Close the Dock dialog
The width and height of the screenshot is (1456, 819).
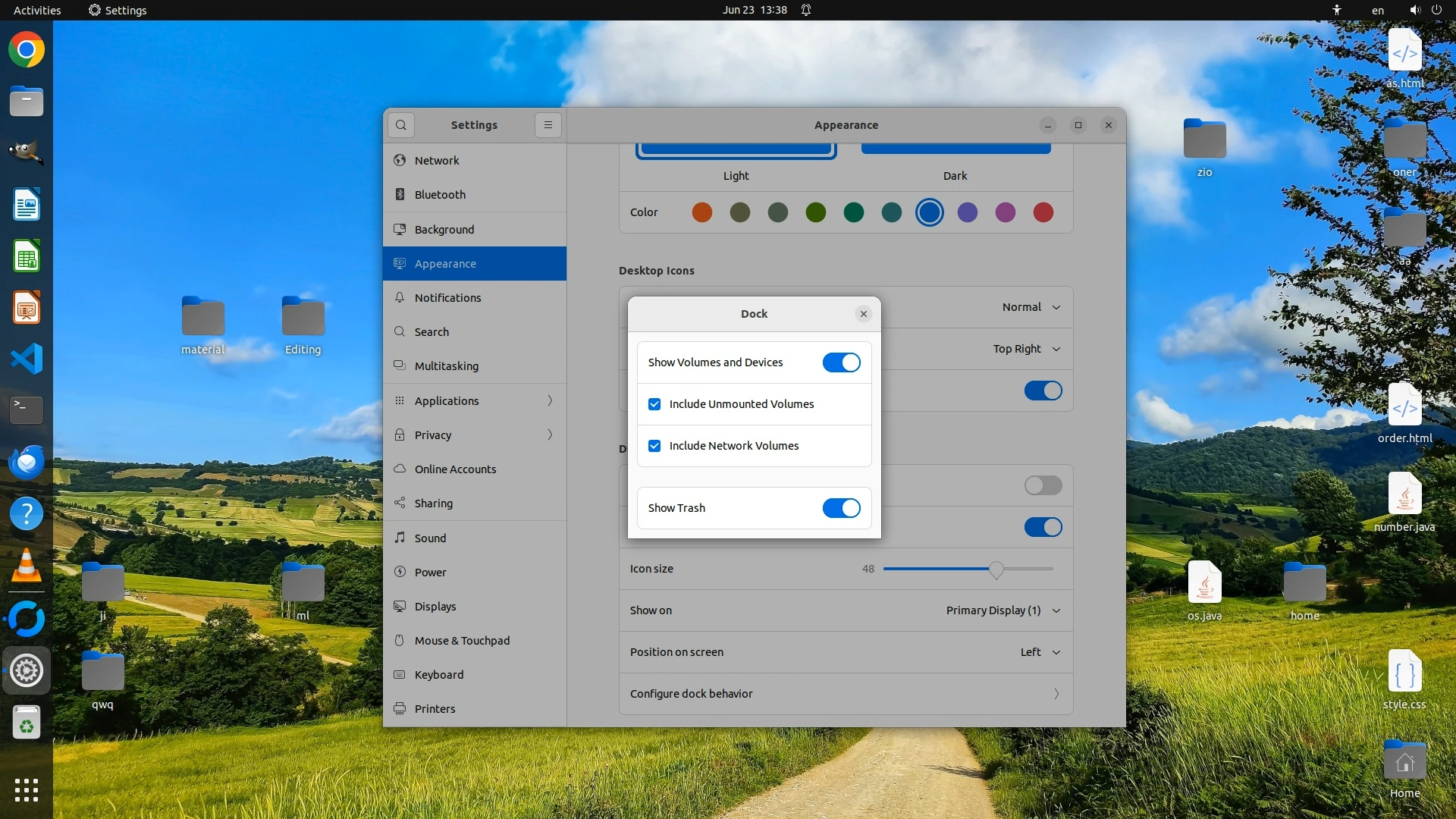863,314
